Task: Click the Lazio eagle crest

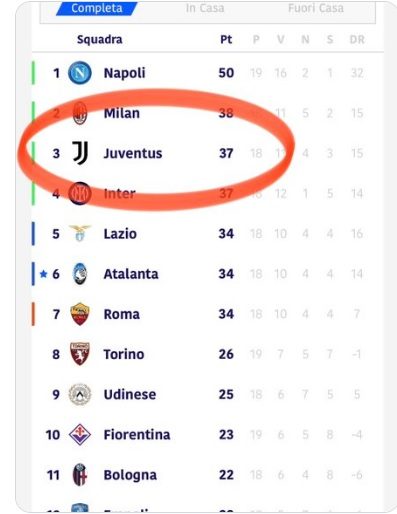Action: [x=80, y=233]
